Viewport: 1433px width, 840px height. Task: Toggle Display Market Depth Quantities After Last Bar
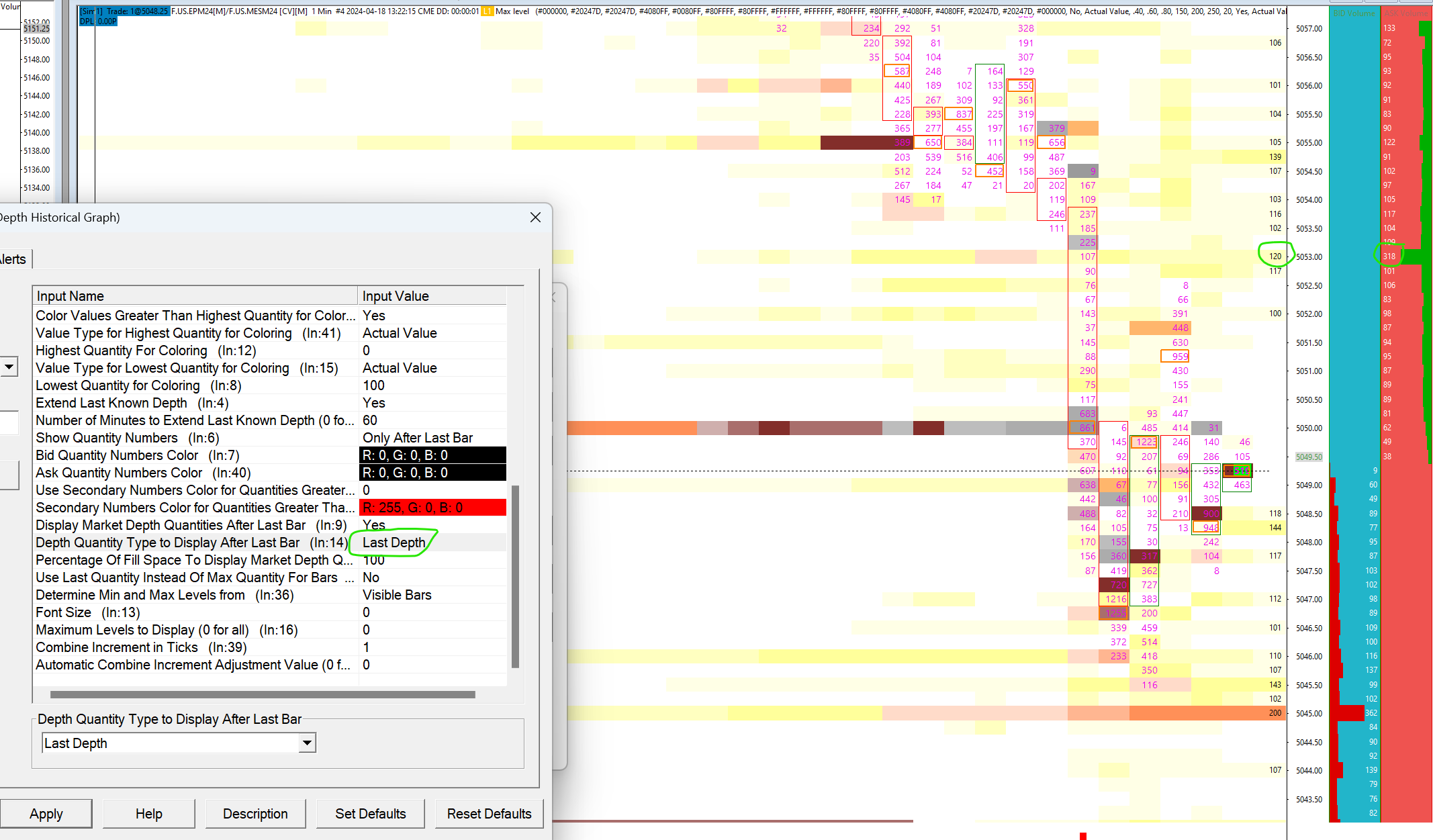(374, 525)
